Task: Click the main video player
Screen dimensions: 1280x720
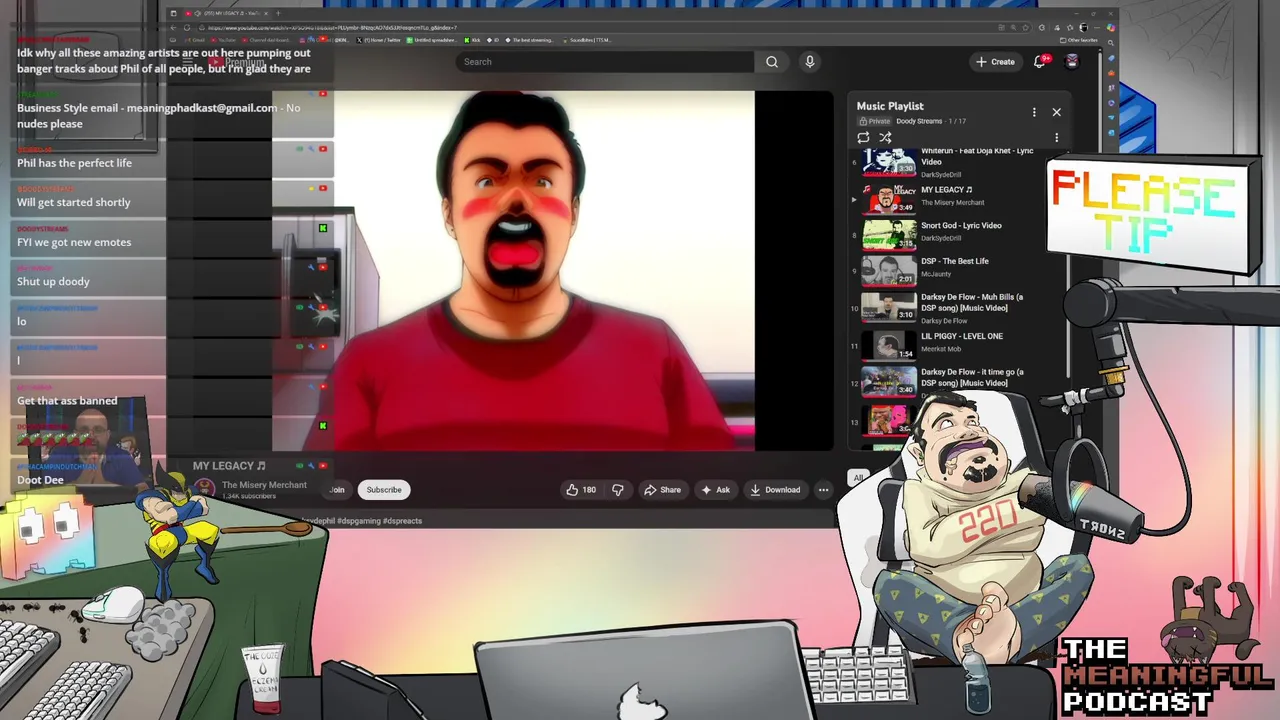Action: [x=514, y=271]
